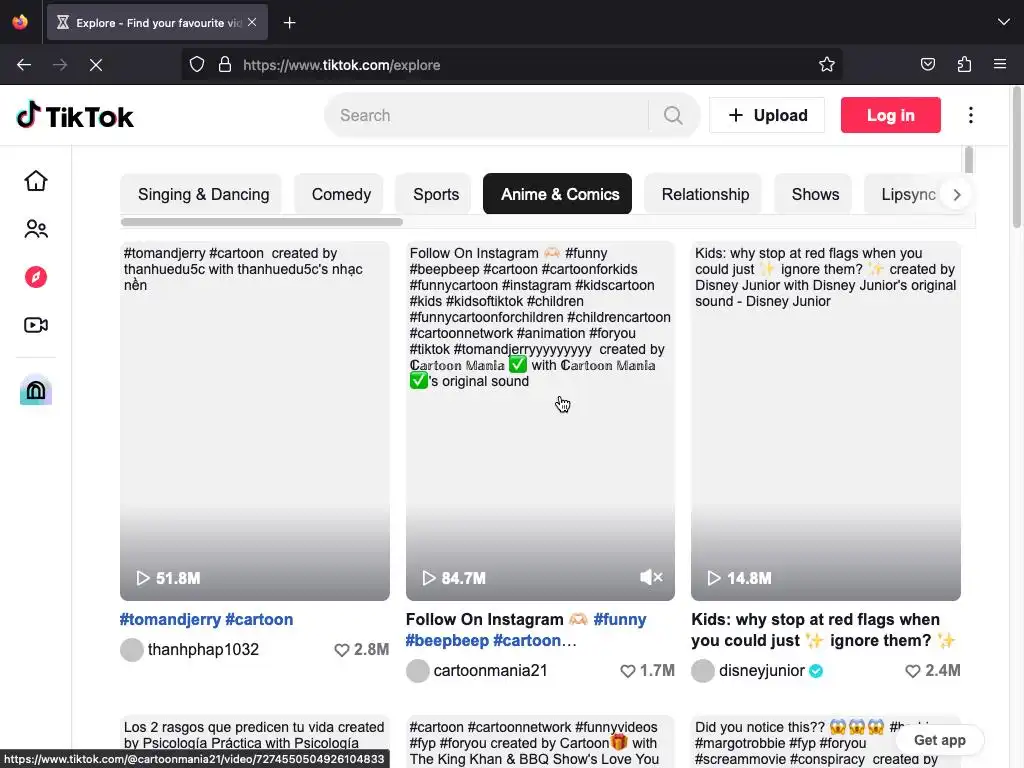This screenshot has width=1024, height=768.
Task: Click thanhphap1032's avatar image
Action: coord(131,650)
